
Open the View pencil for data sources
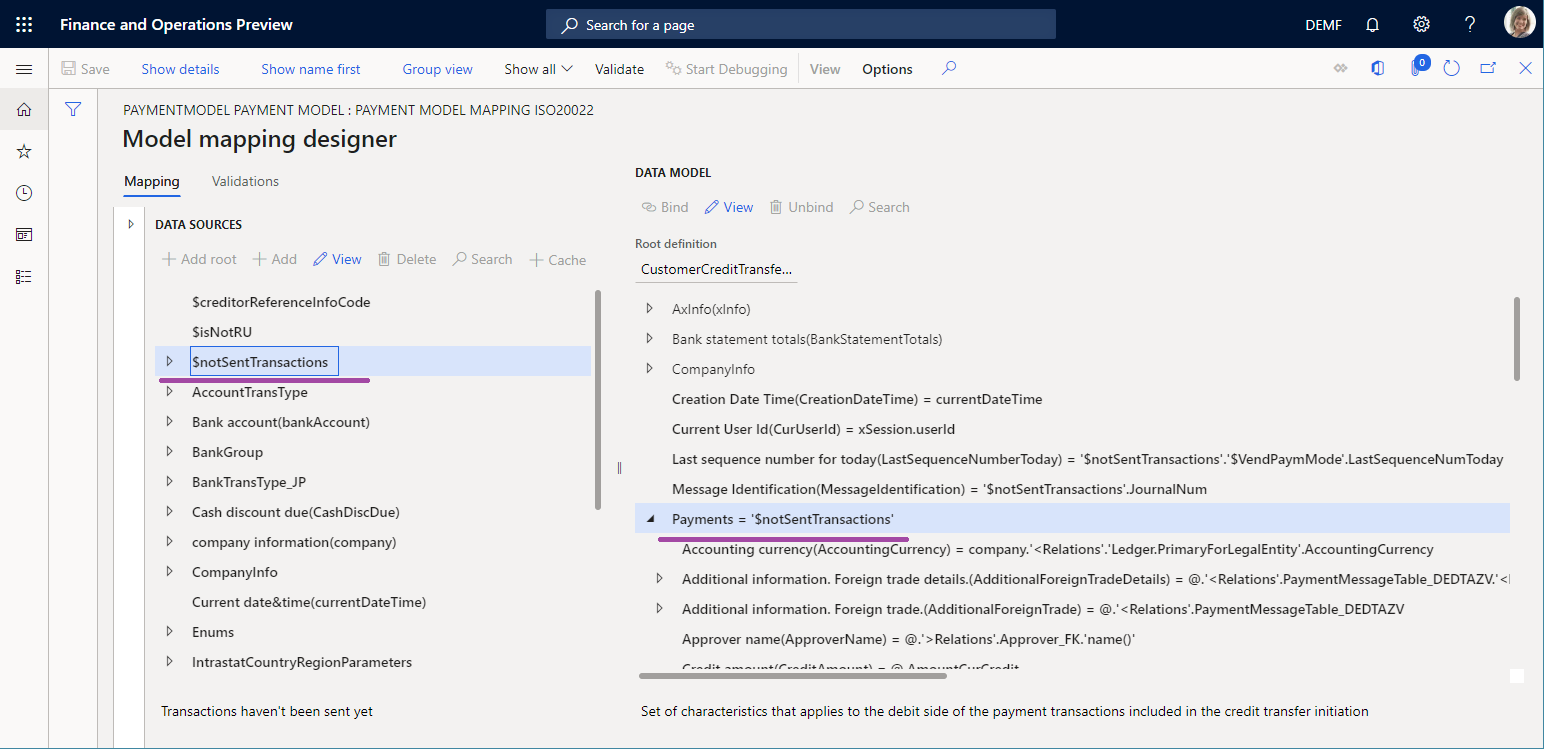(337, 259)
